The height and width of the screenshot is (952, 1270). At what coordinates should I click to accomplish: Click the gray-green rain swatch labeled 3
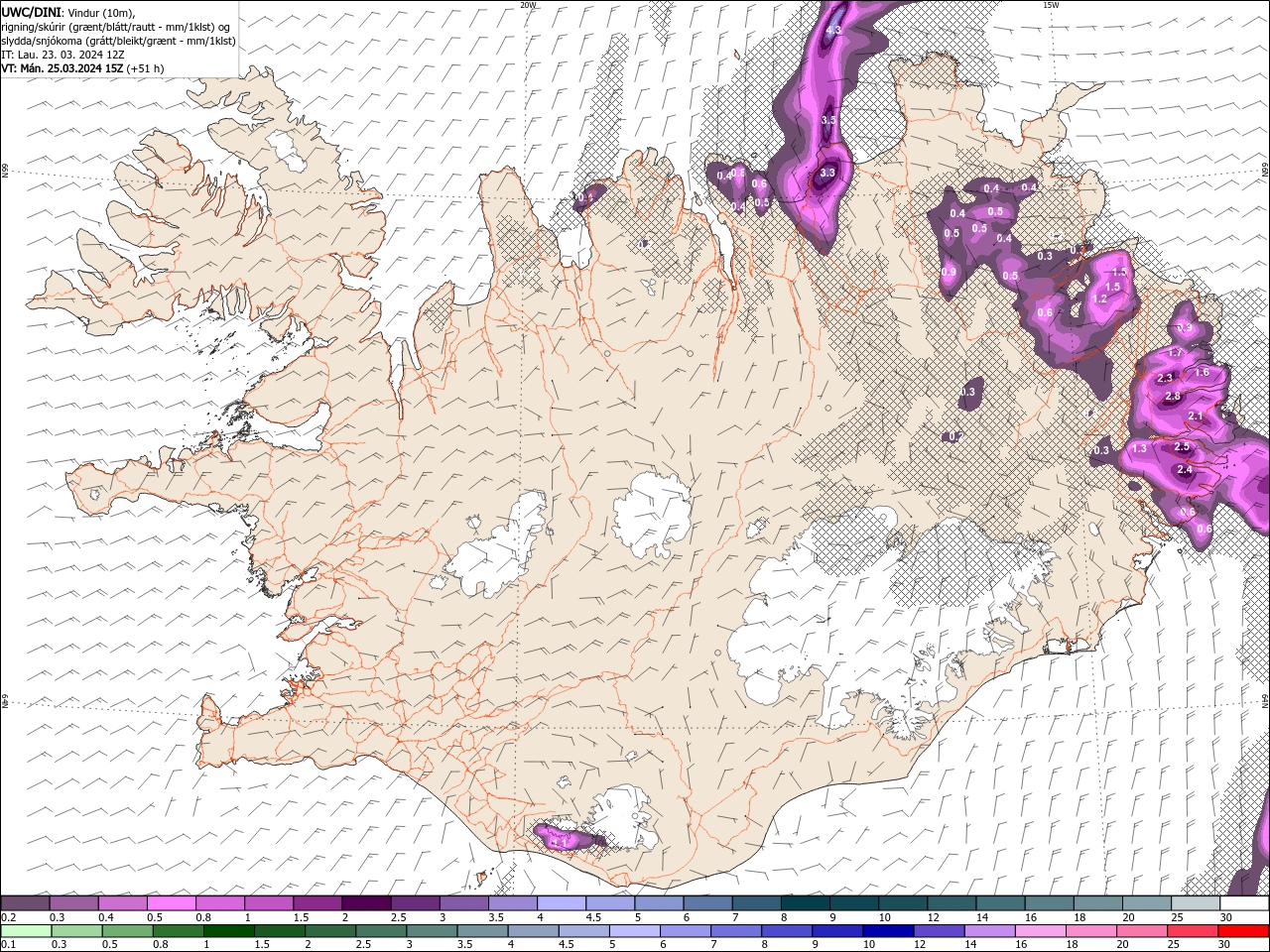tap(433, 931)
